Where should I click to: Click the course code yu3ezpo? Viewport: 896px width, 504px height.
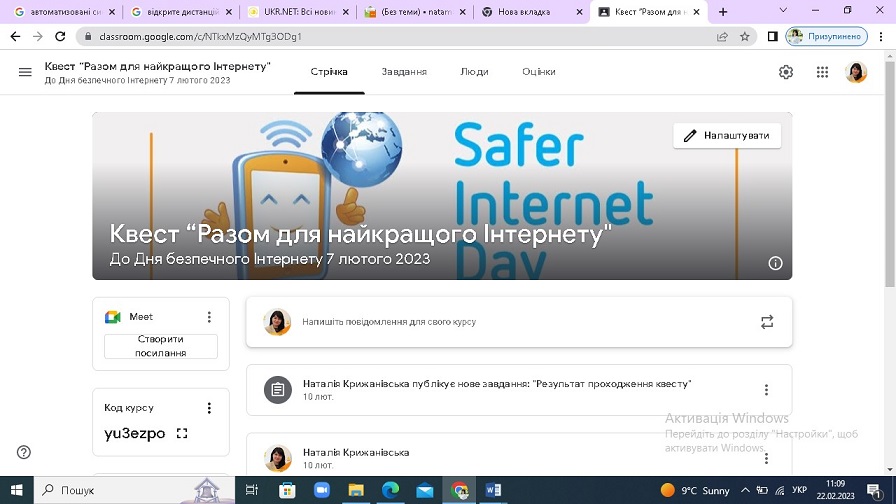[134, 433]
